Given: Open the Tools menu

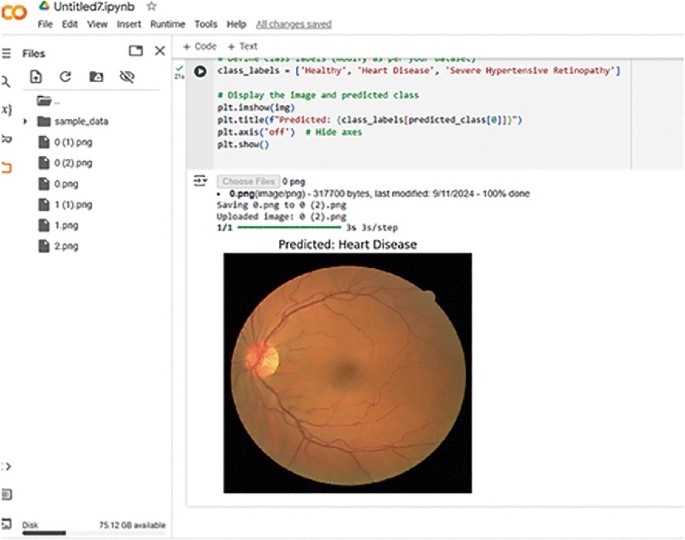Looking at the screenshot, I should (205, 24).
